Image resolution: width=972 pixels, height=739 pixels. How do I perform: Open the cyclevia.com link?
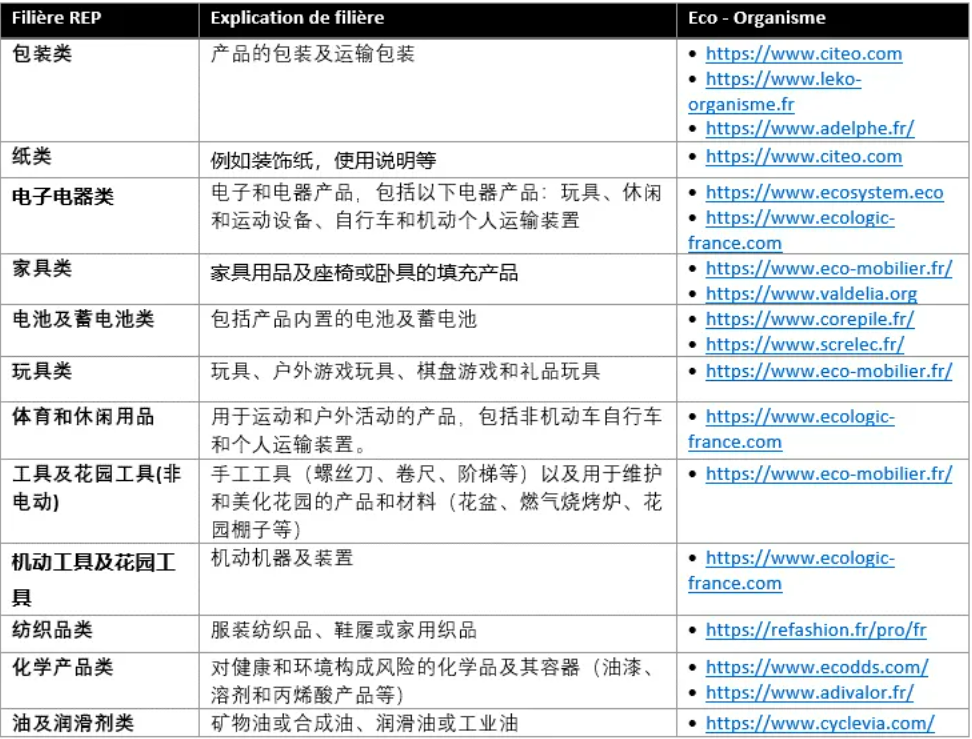pos(819,723)
